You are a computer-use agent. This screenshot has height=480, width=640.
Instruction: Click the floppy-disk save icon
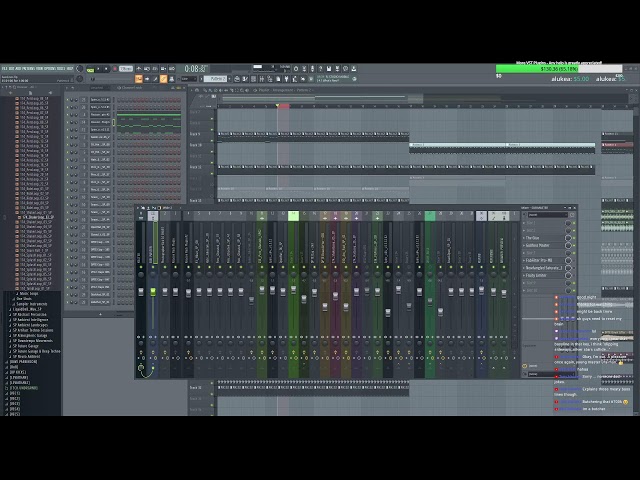coord(329,69)
